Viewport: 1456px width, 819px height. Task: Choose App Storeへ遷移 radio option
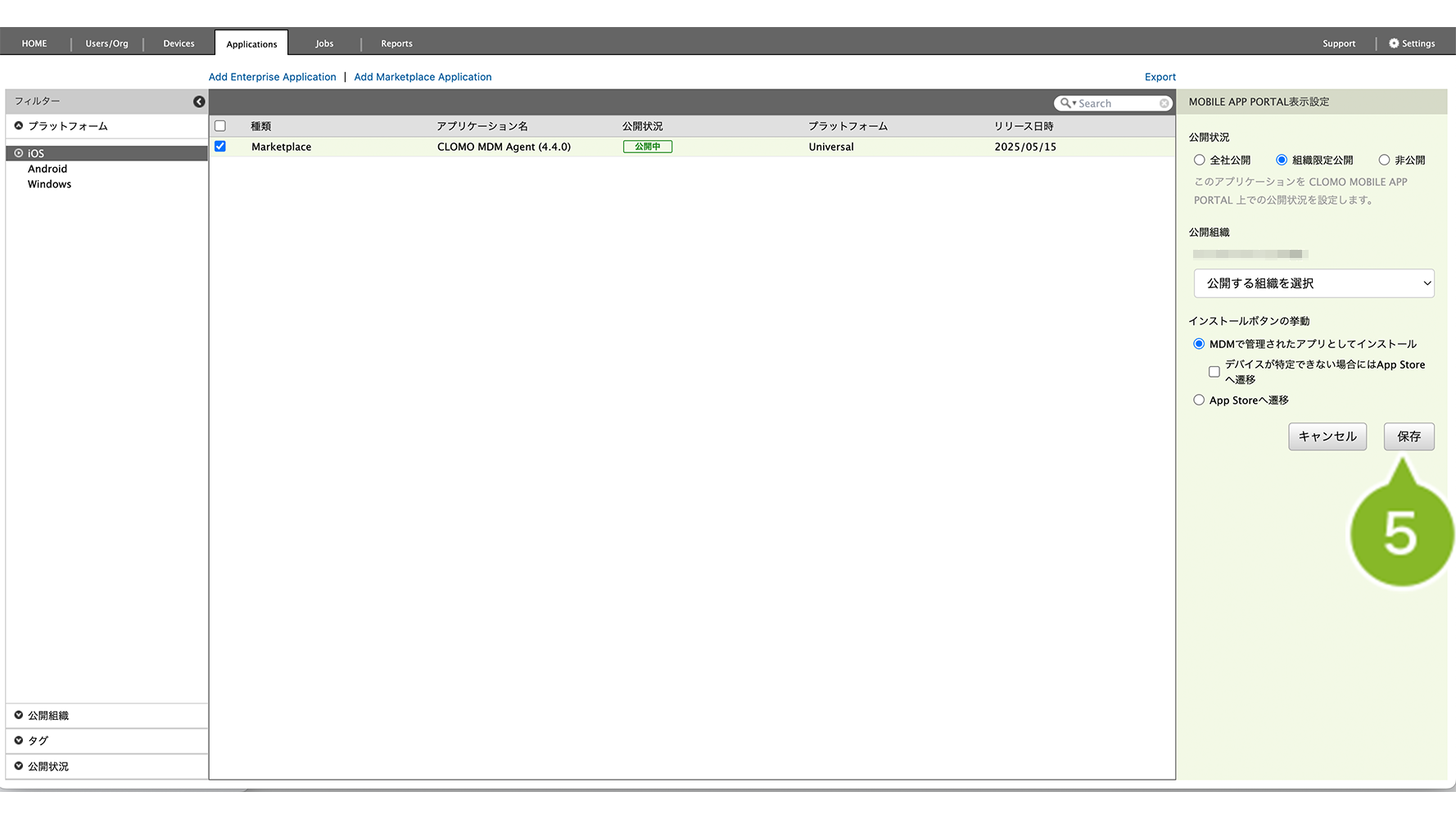[1200, 400]
